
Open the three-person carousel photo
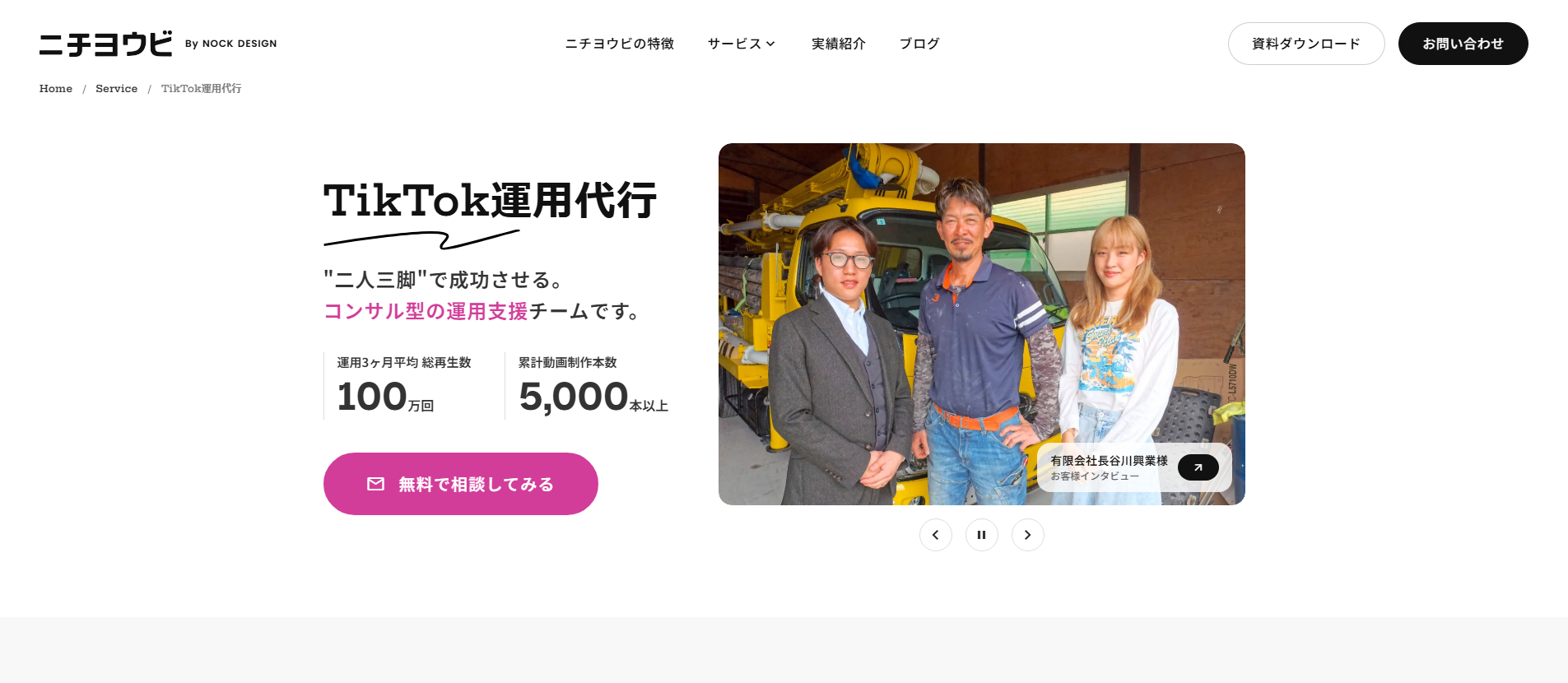(982, 324)
